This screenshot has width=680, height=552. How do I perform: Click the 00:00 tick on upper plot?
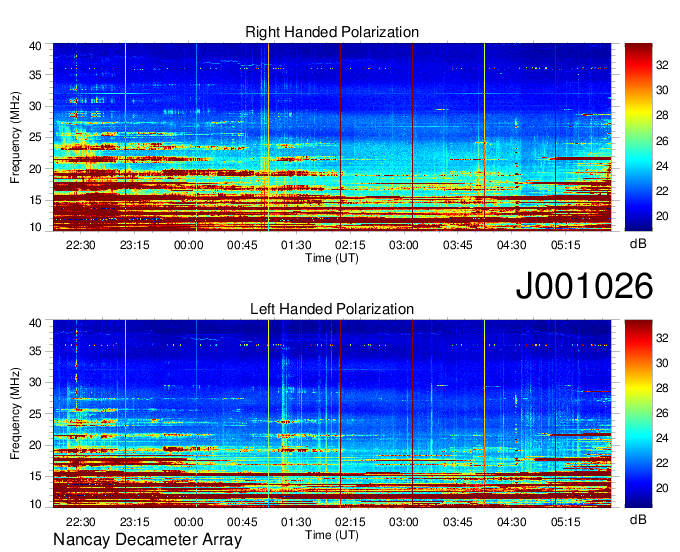click(189, 245)
